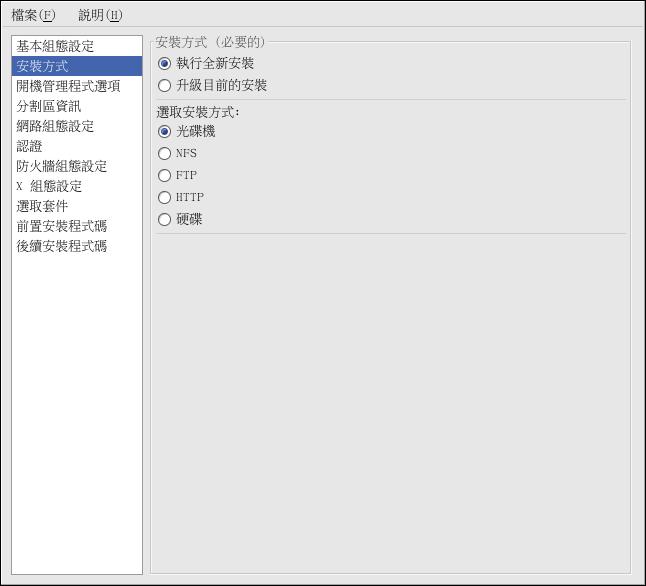Screen dimensions: 646x586
Task: Choose HTTP as installation method
Action: pyautogui.click(x=165, y=198)
